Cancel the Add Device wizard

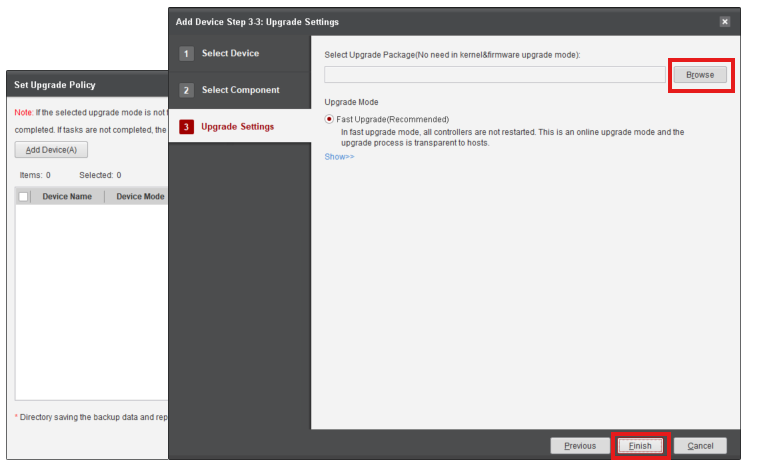coord(700,446)
